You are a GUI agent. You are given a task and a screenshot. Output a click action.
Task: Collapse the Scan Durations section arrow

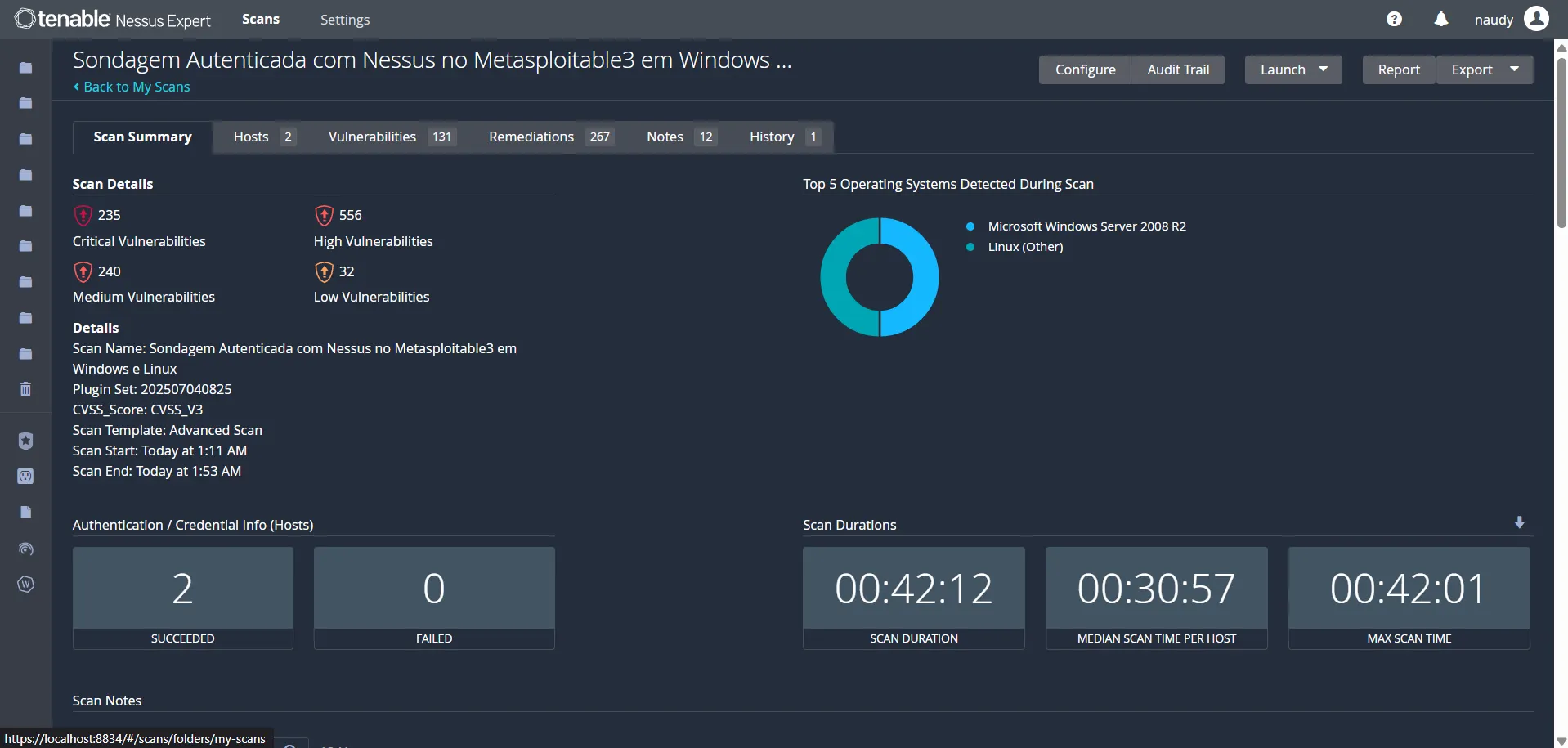pyautogui.click(x=1519, y=522)
